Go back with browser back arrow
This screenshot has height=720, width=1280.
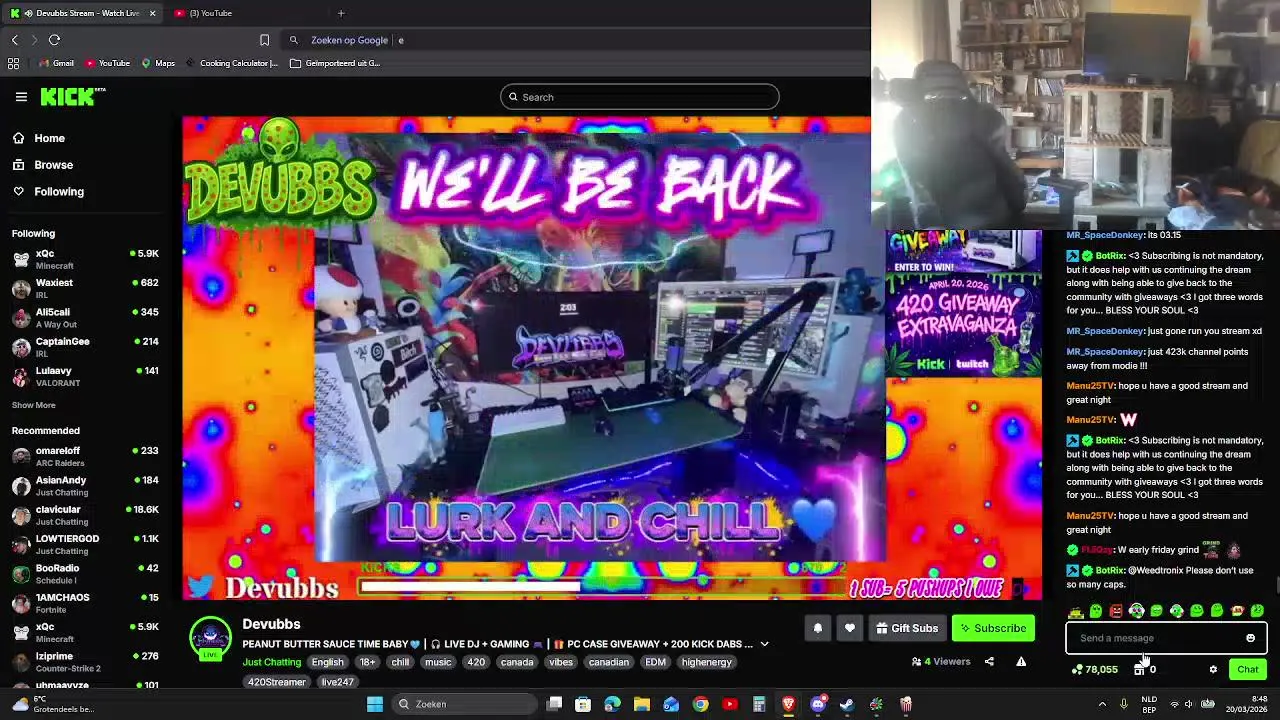(x=14, y=40)
